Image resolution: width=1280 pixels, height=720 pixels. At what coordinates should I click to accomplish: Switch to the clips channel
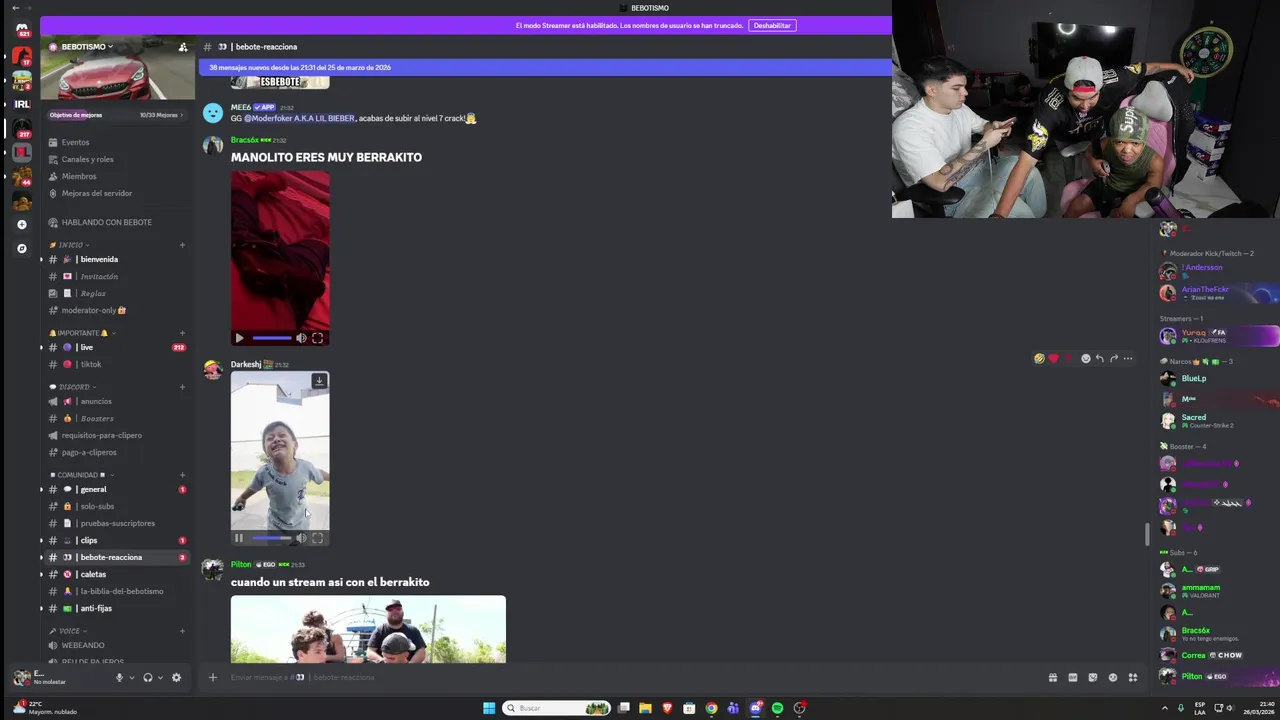(x=117, y=540)
